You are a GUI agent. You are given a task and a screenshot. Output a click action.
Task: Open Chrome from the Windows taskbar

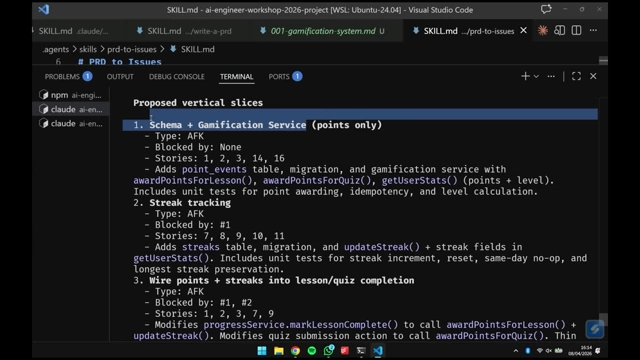(295, 351)
